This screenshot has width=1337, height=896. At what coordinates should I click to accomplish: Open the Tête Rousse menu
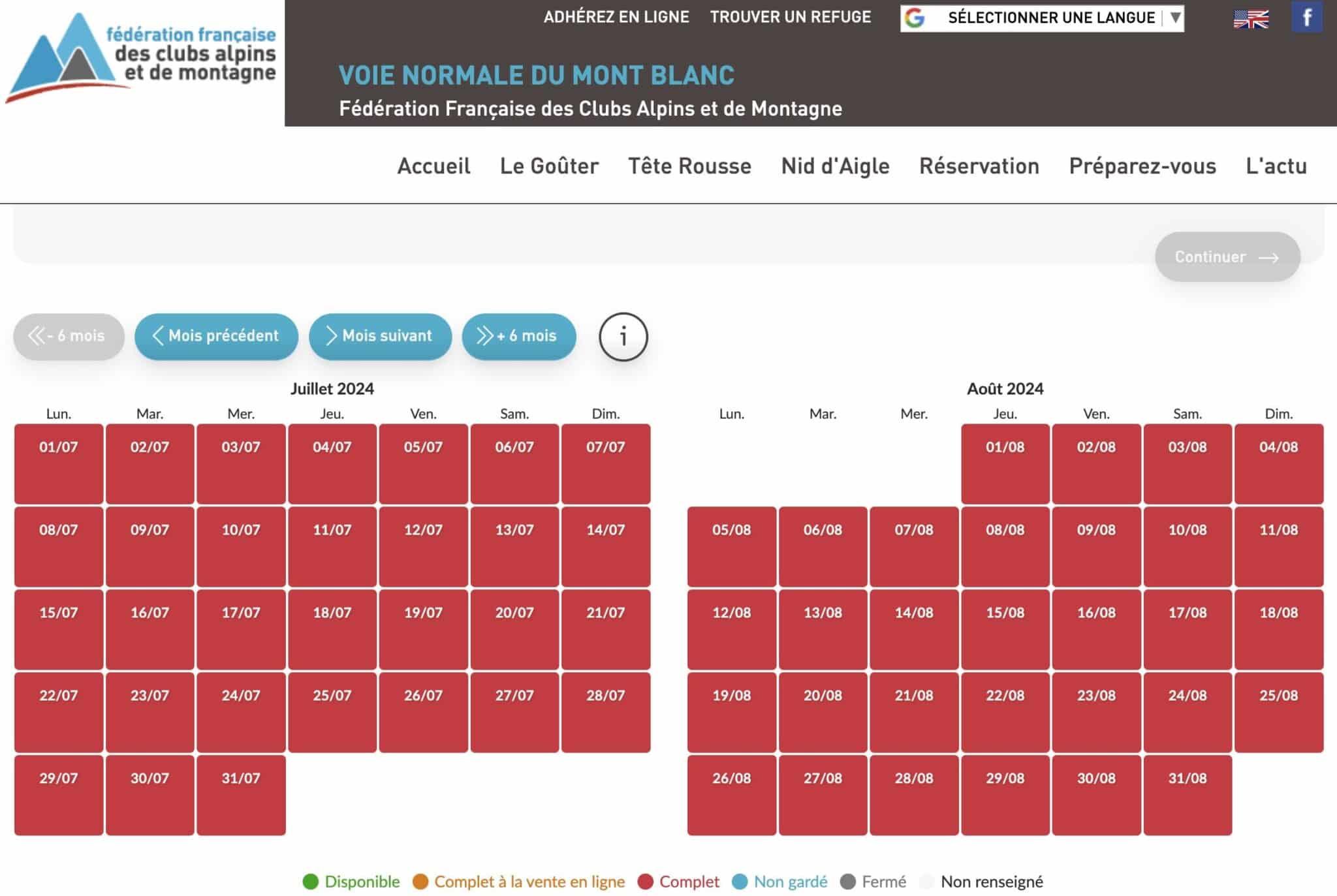point(689,166)
